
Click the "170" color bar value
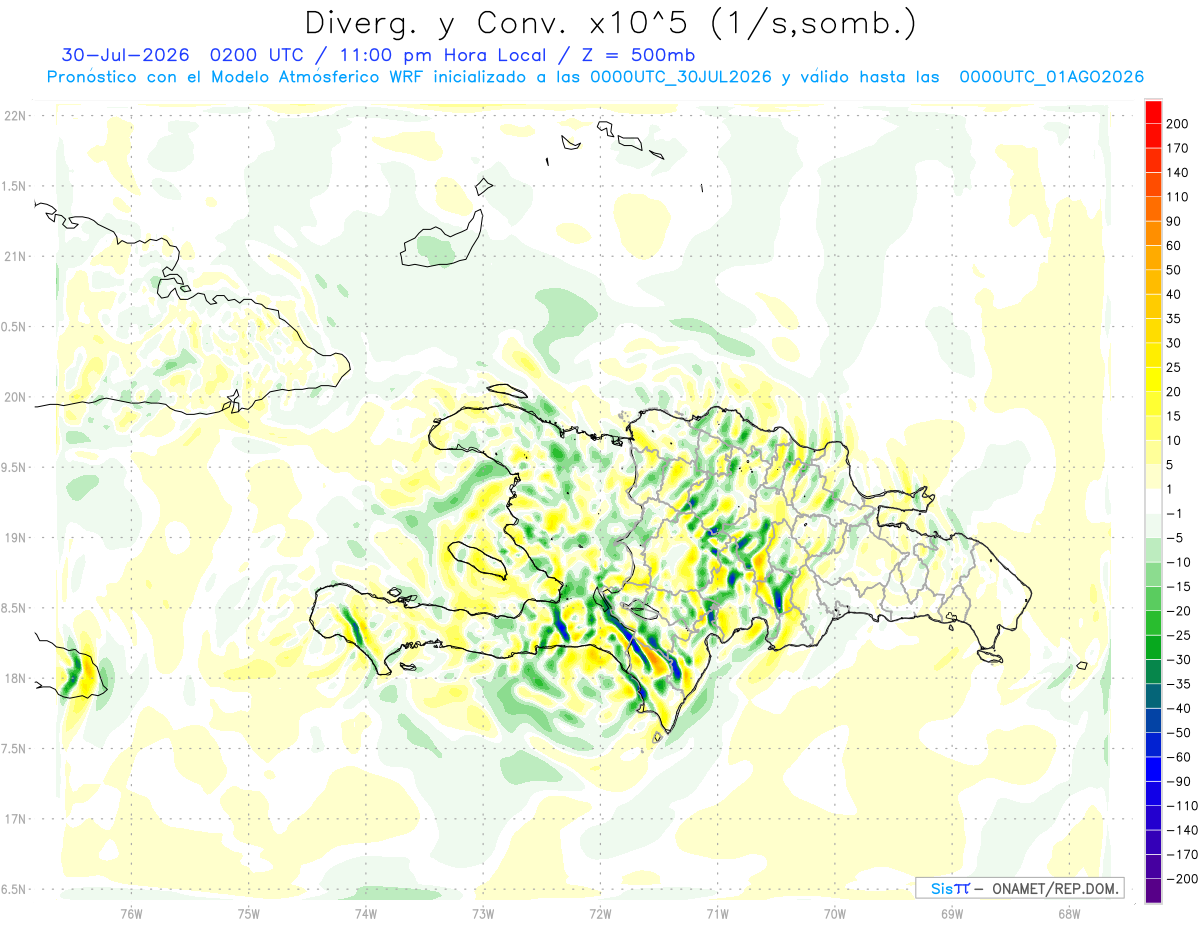pyautogui.click(x=1178, y=148)
